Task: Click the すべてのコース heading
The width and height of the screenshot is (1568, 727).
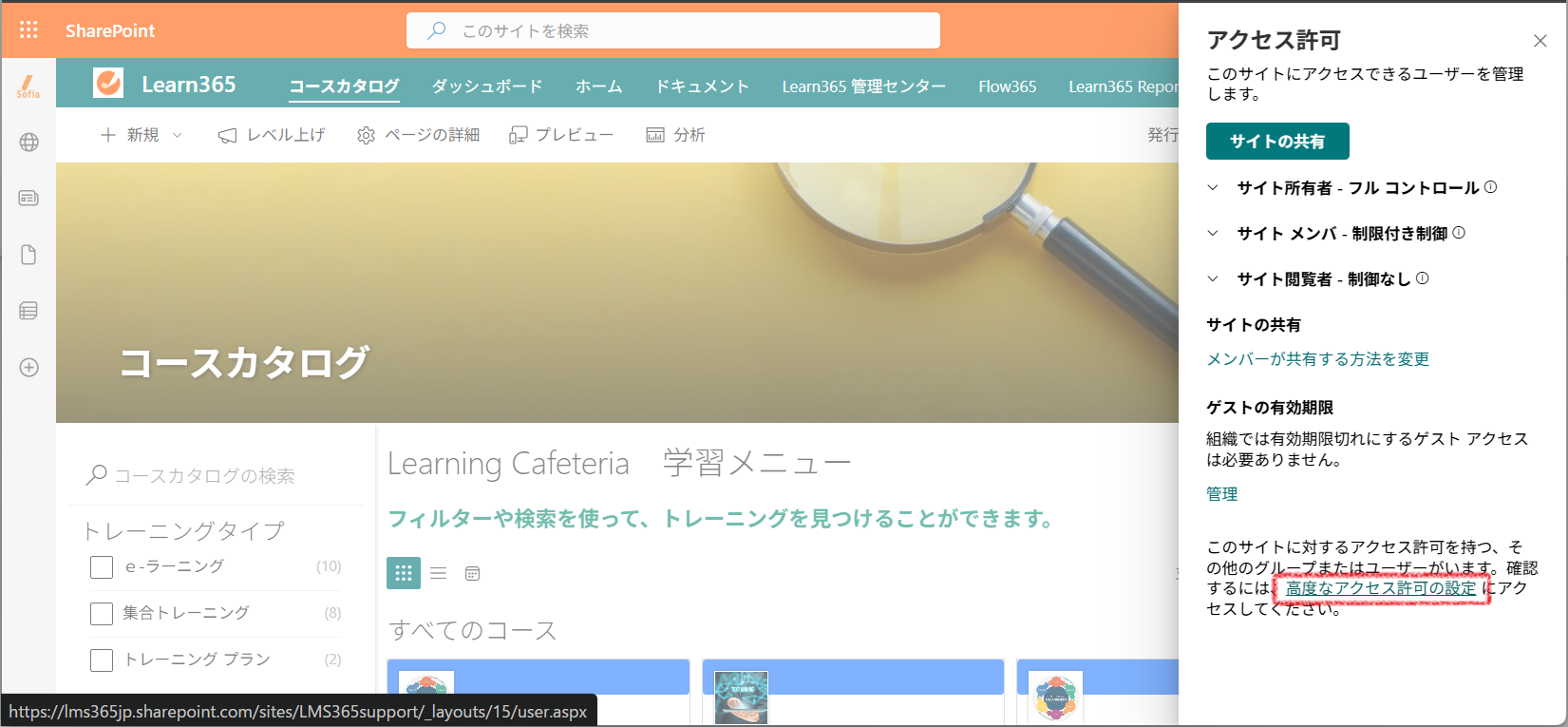Action: [472, 630]
